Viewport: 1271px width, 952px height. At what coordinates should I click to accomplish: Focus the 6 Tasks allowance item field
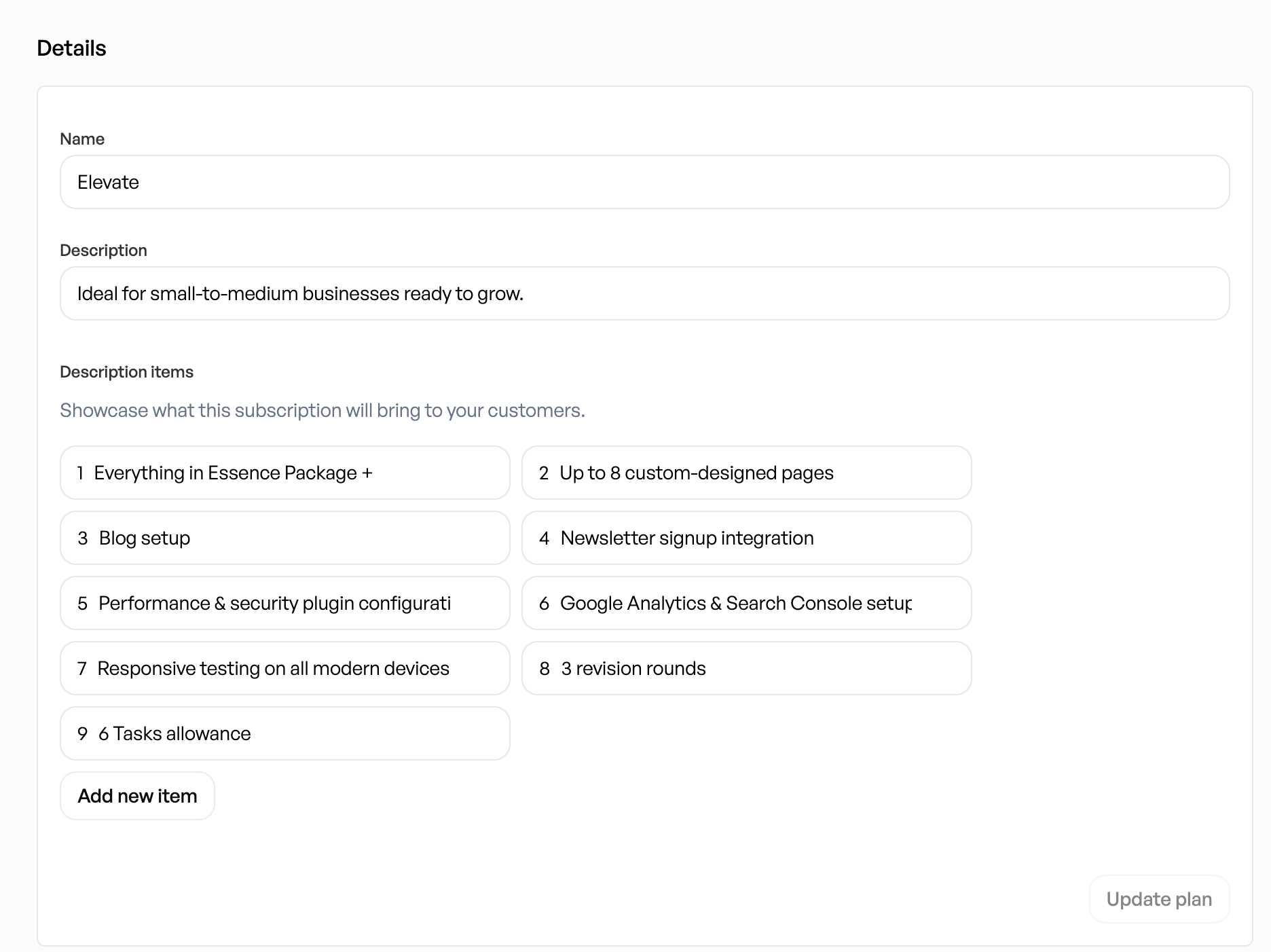[284, 733]
